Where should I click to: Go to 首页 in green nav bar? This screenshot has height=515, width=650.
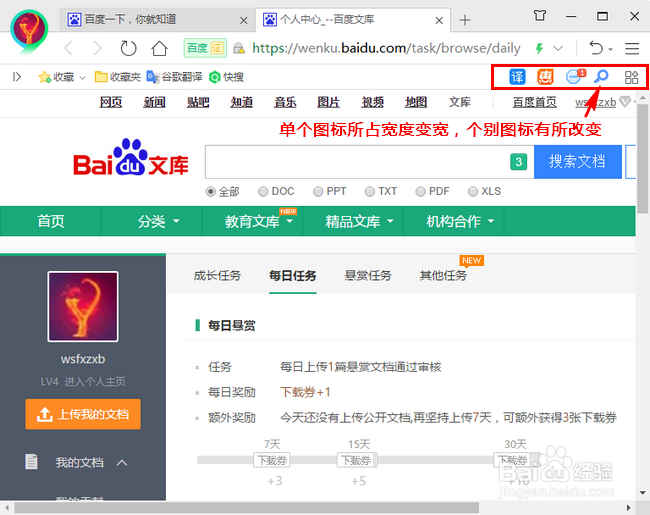51,221
